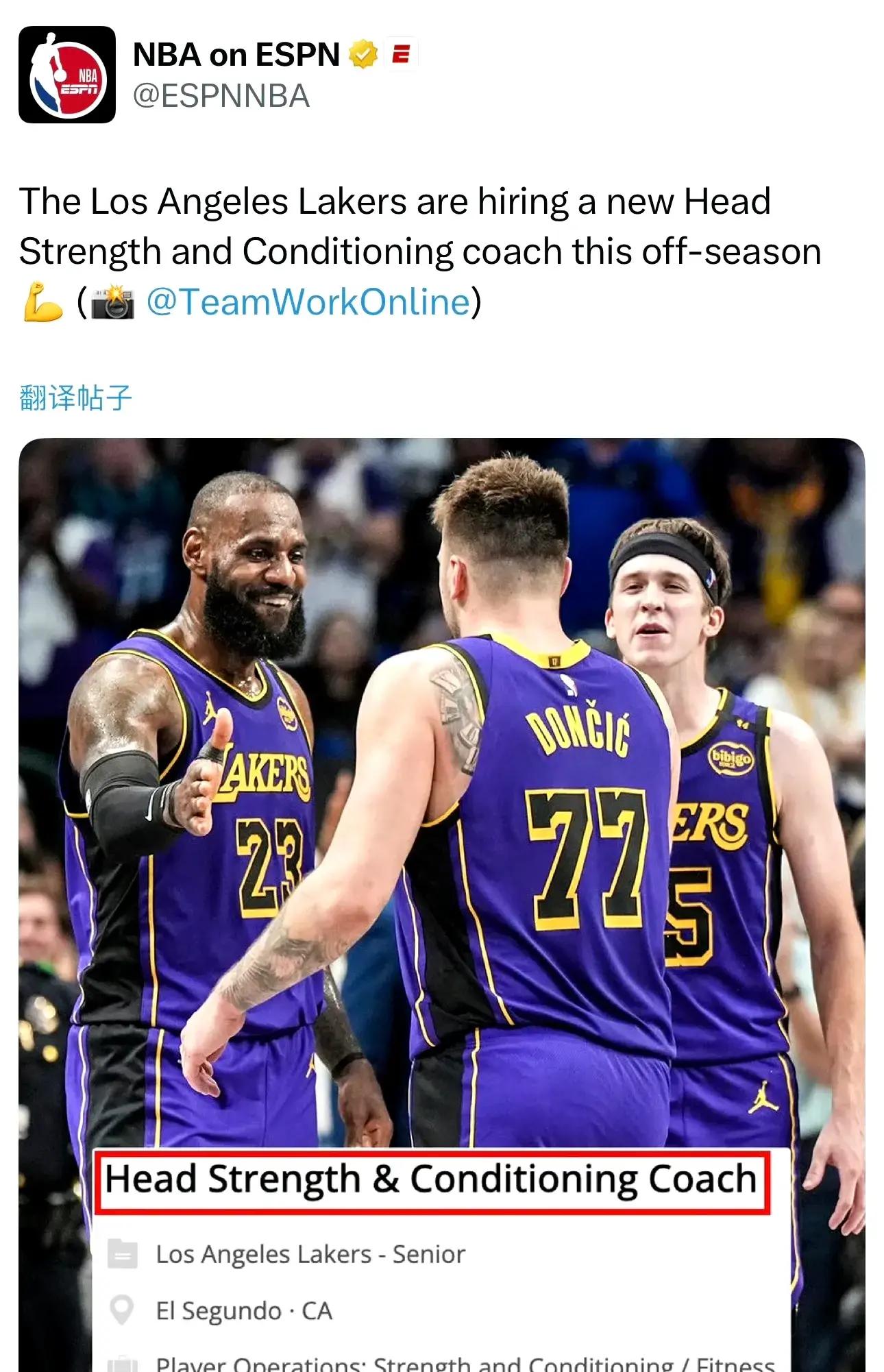Tap the El Segundo · CA location text

244,1311
